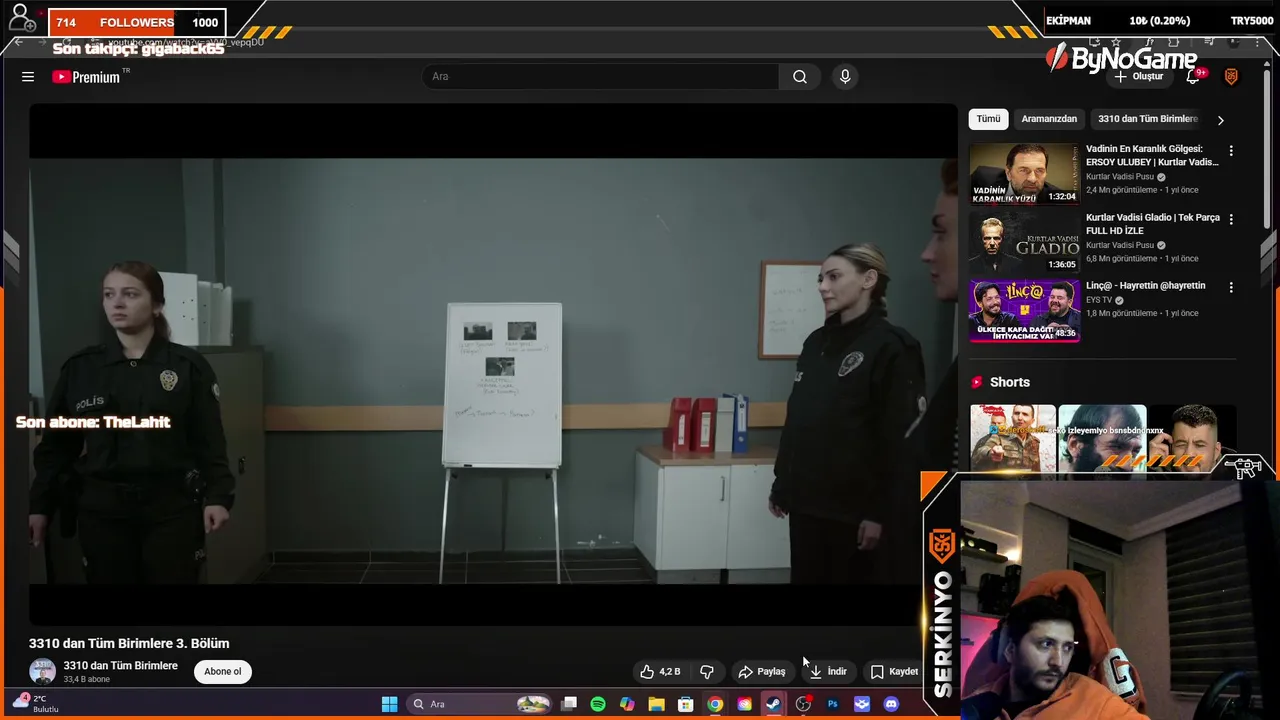Subscribe with the Abone ol button
Image resolution: width=1280 pixels, height=720 pixels.
coord(222,671)
